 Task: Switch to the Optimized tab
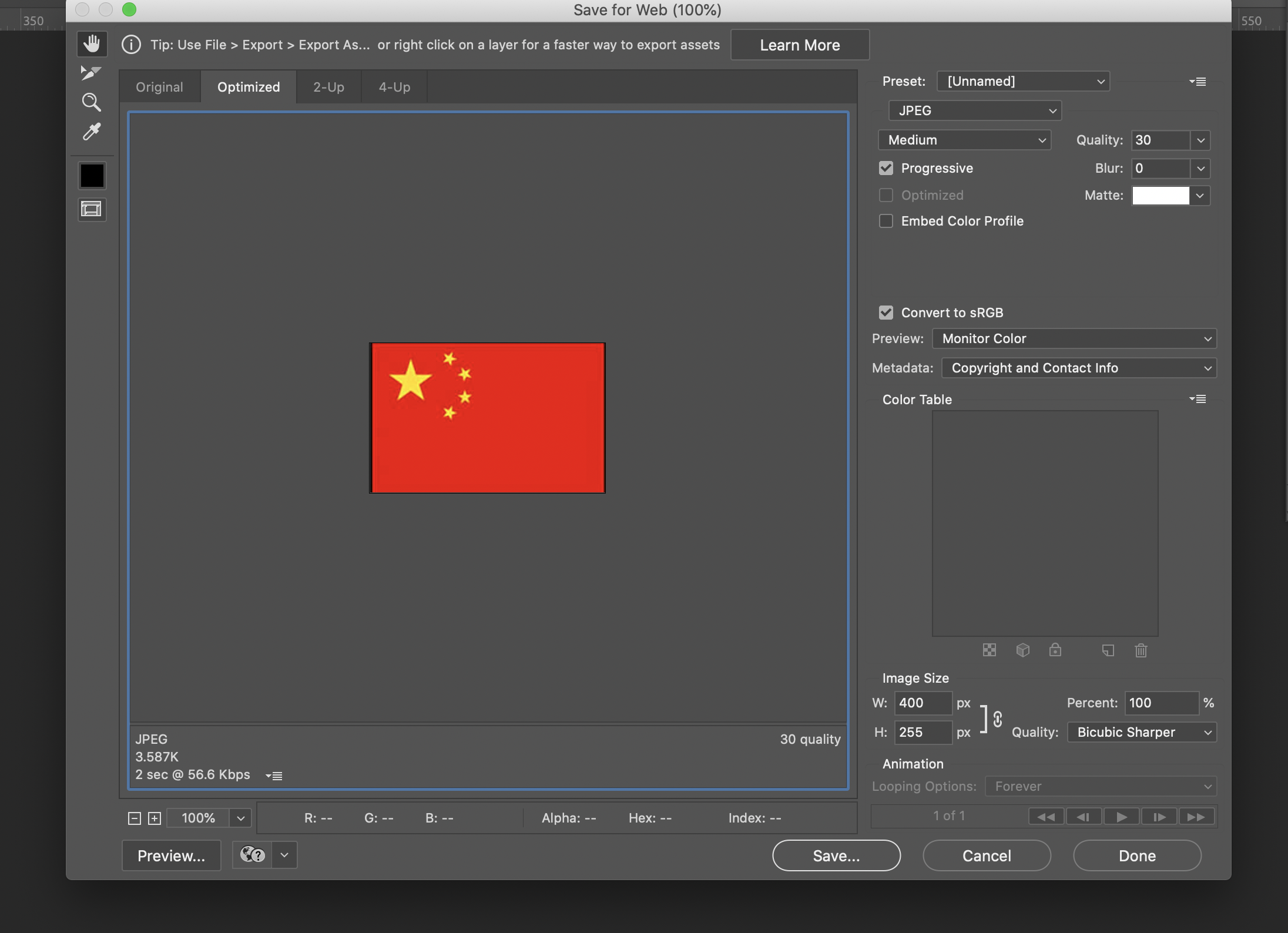(249, 87)
